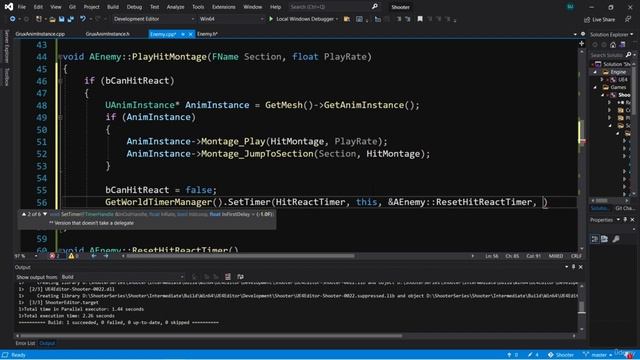Image resolution: width=640 pixels, height=360 pixels.
Task: Click the Bookmark icon in toolbar
Action: point(420,19)
